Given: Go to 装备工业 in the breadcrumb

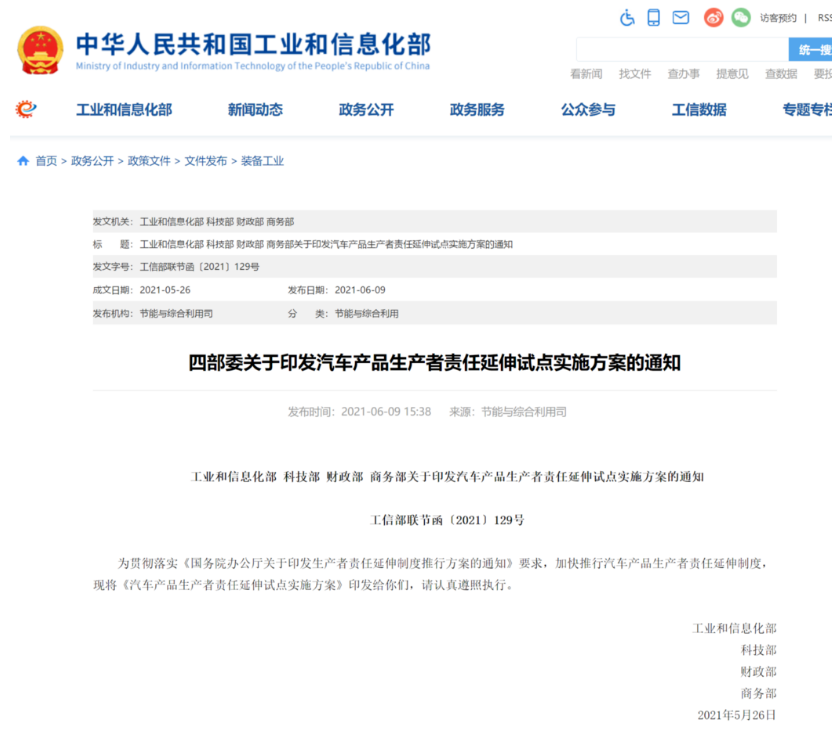Looking at the screenshot, I should tap(263, 161).
